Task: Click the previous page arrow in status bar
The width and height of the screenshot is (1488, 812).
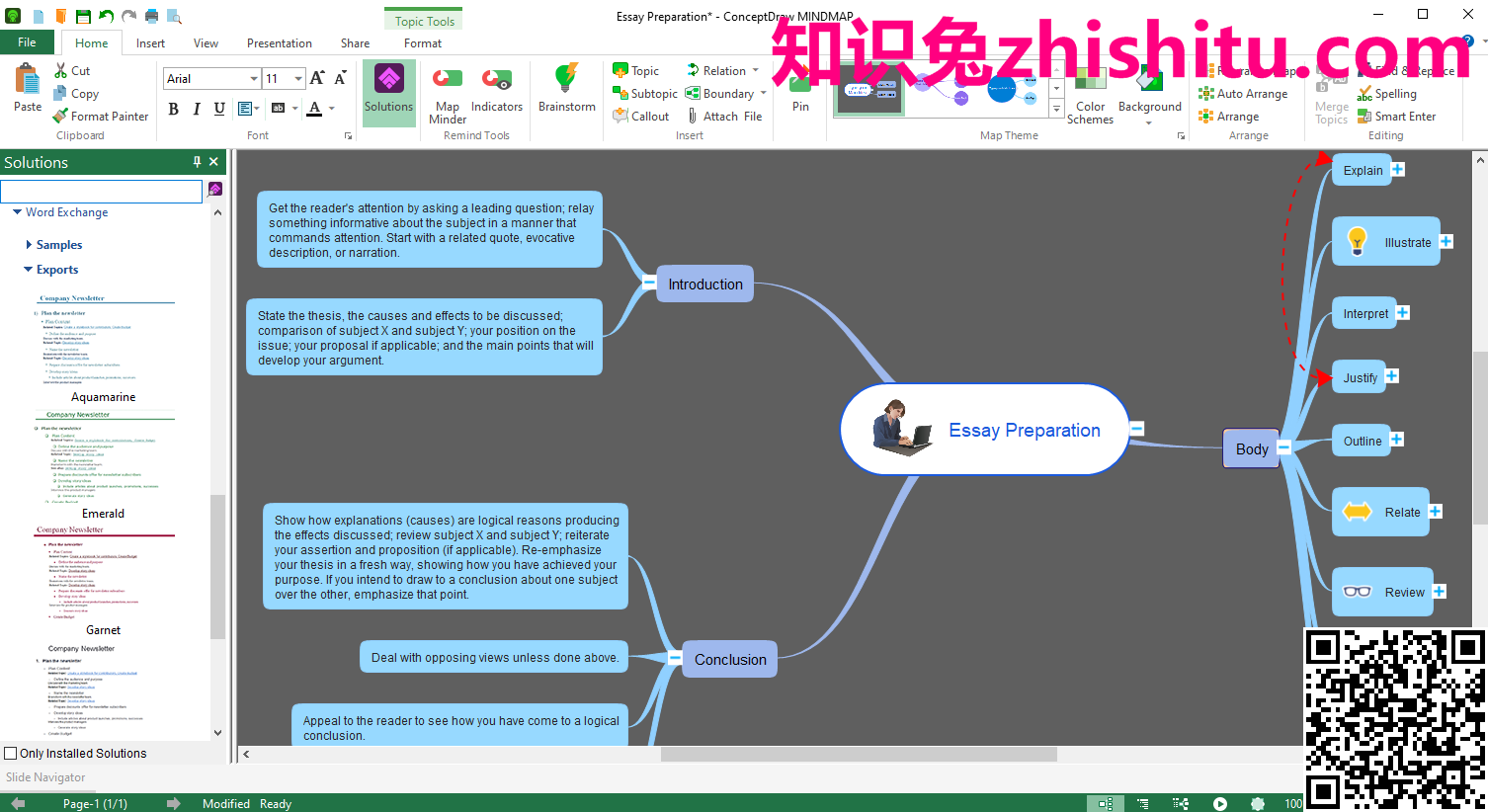Action: click(x=18, y=803)
